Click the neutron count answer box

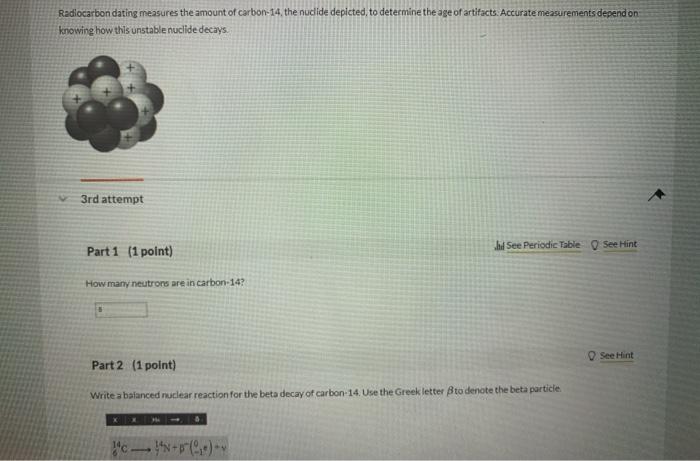coord(121,310)
